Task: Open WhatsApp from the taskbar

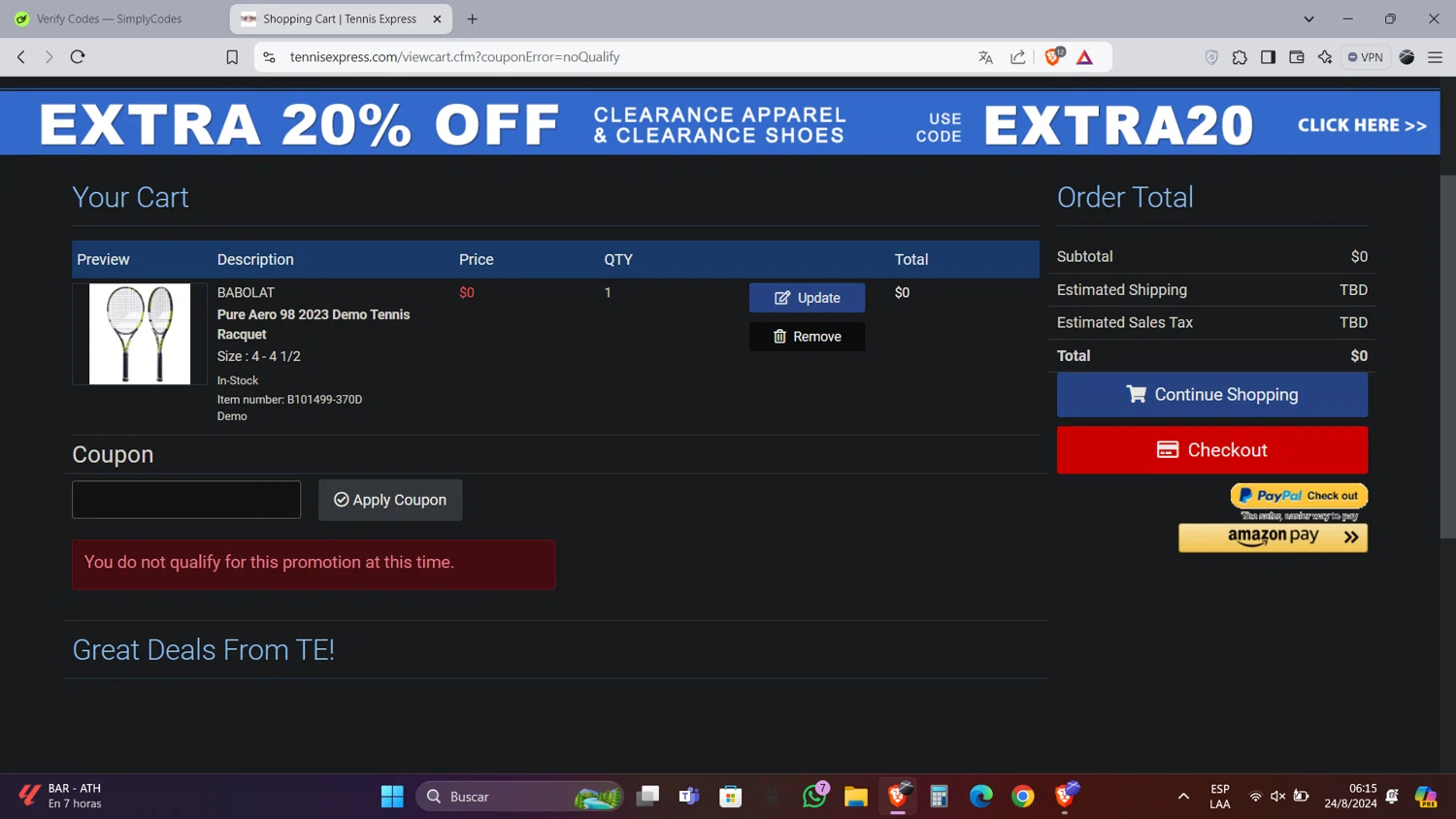Action: click(814, 796)
